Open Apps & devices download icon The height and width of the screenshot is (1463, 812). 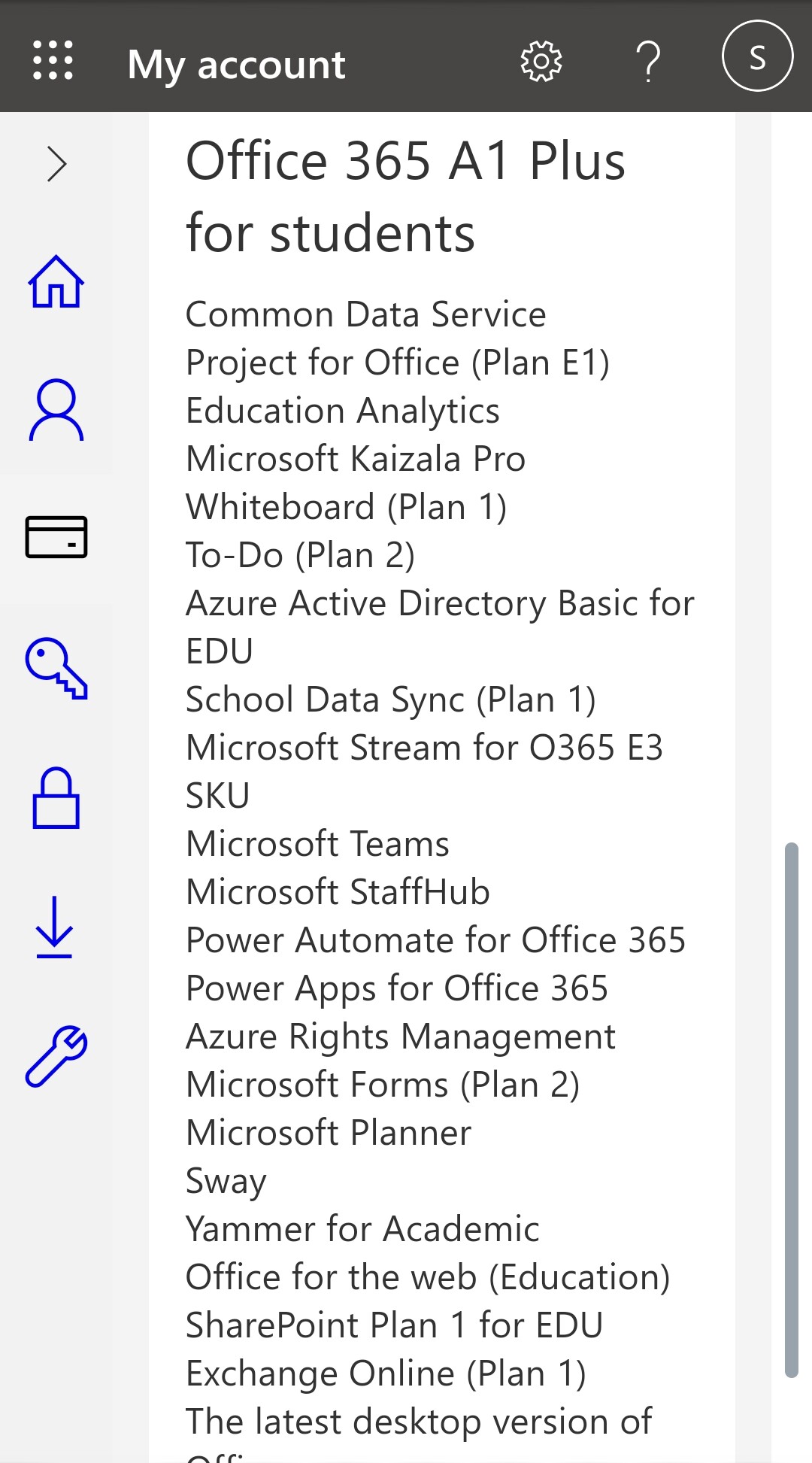click(55, 927)
